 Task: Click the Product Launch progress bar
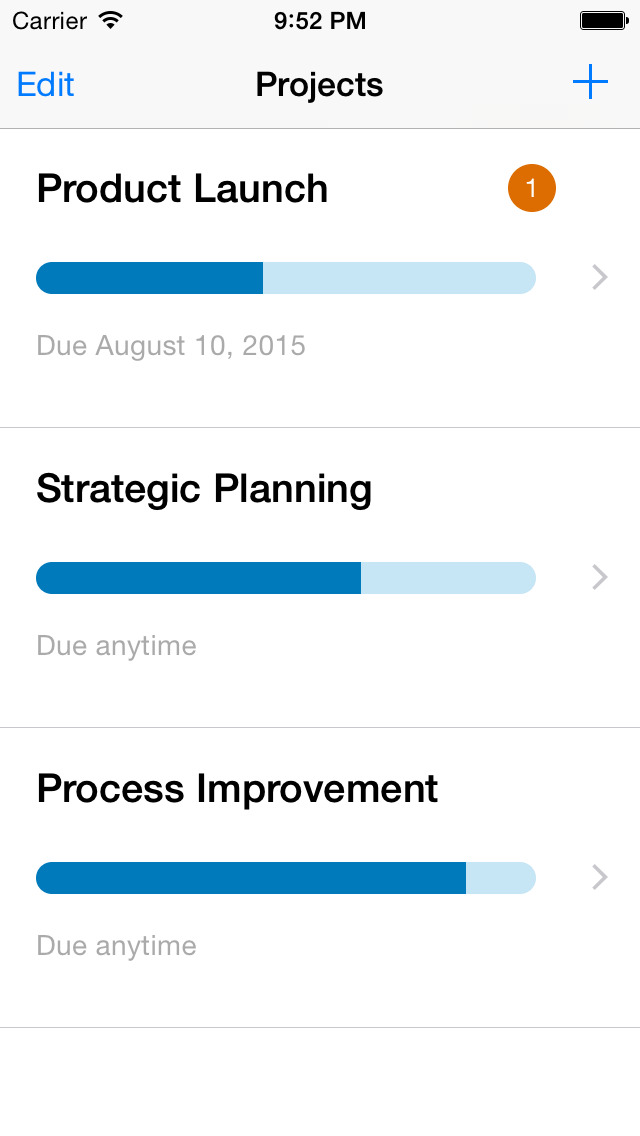[x=286, y=278]
